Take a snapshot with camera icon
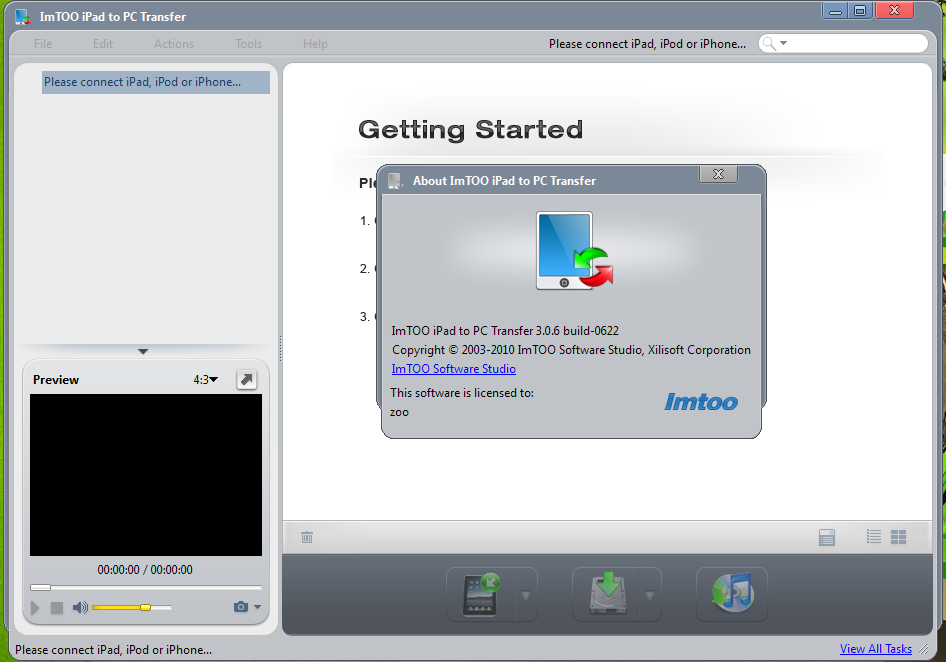946x662 pixels. tap(241, 606)
